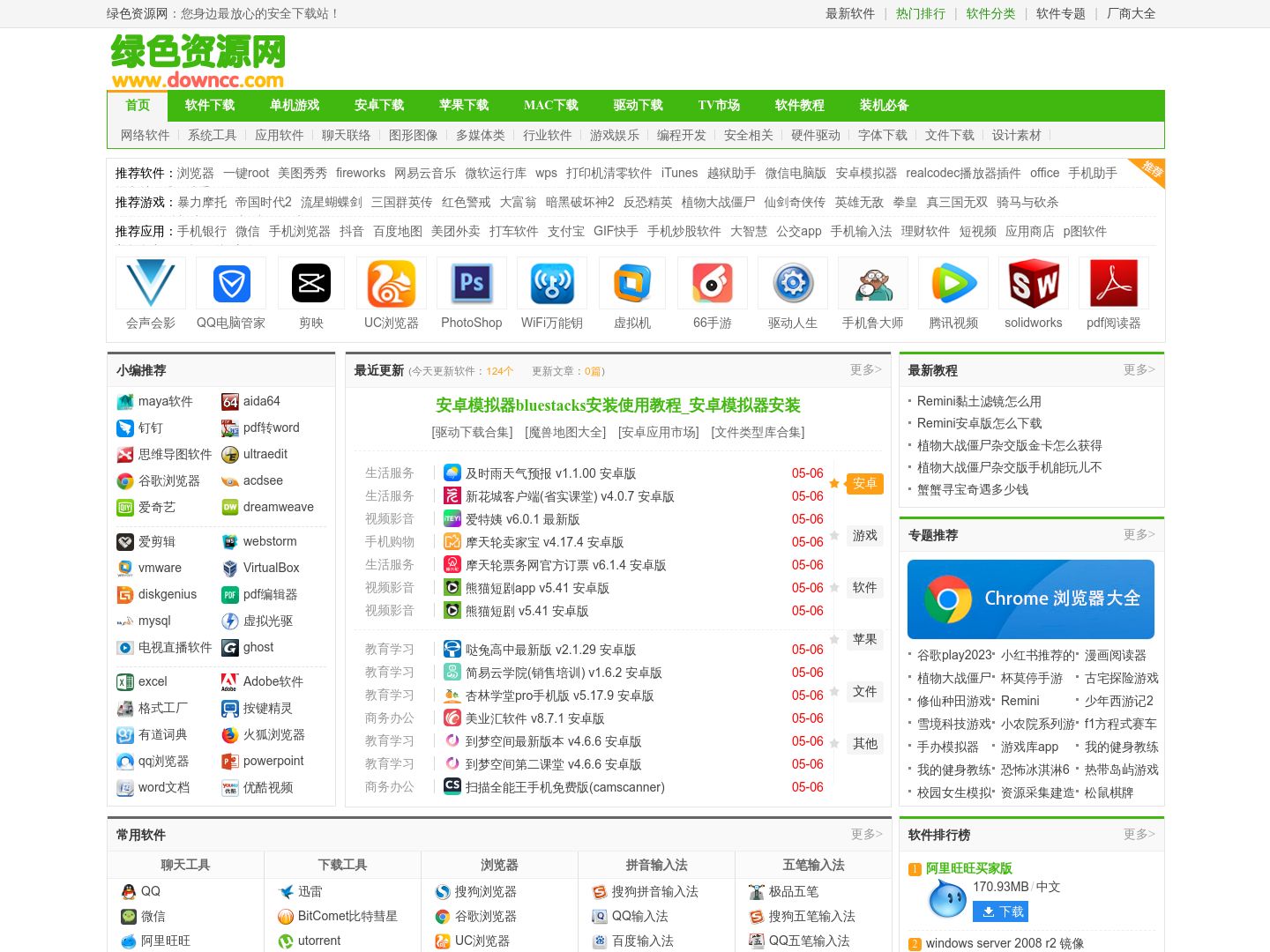Open 网络软件 in the submenu

pyautogui.click(x=146, y=135)
